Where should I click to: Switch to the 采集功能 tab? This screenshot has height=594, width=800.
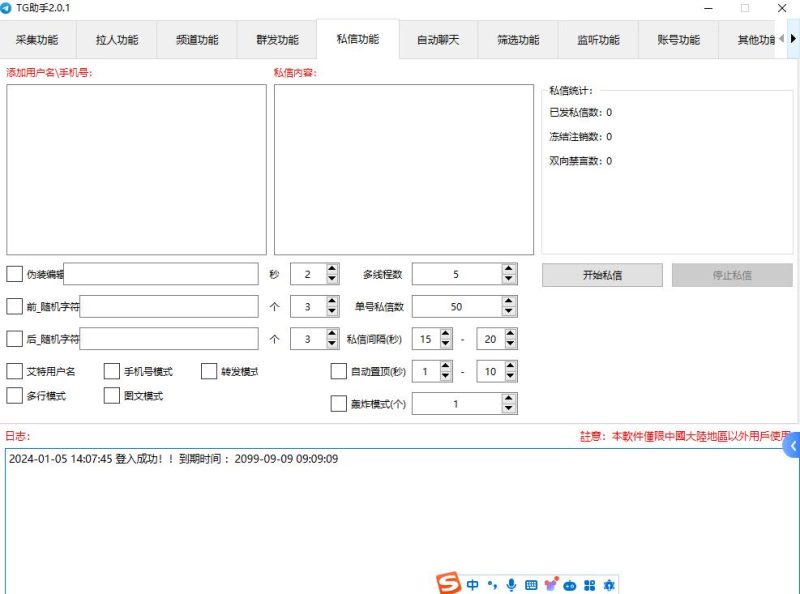38,41
